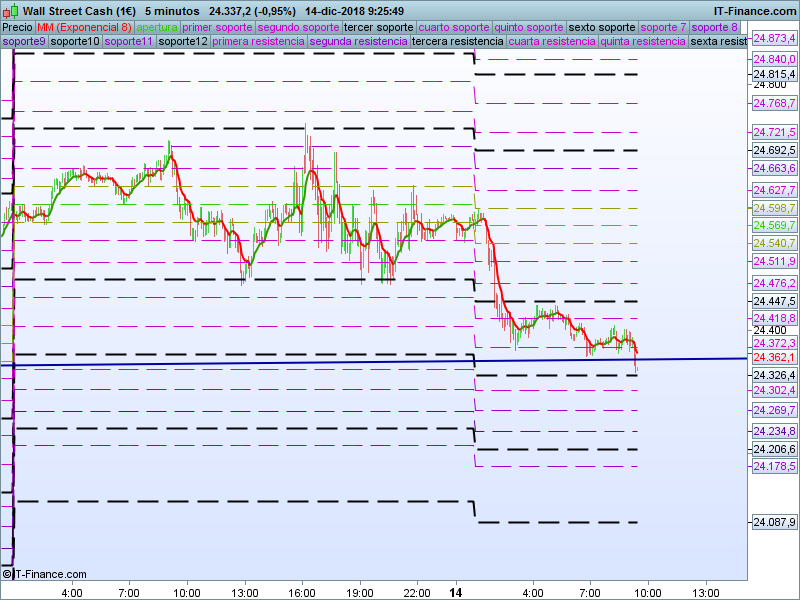This screenshot has height=600, width=800.
Task: Click the segunda resistencia label
Action: click(358, 41)
